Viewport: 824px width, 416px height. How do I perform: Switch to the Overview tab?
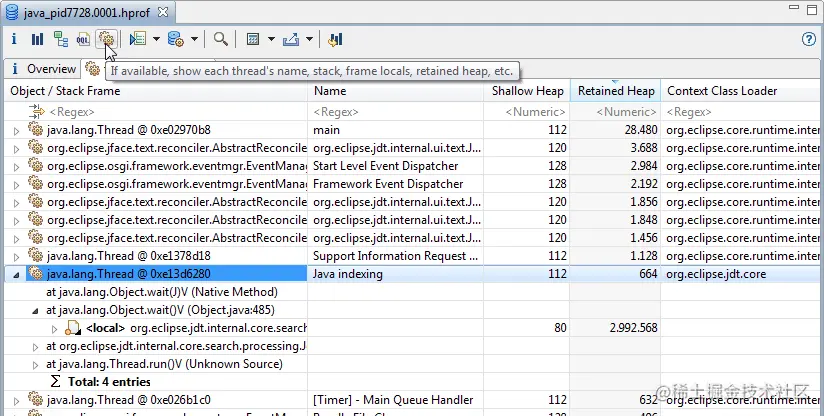44,69
